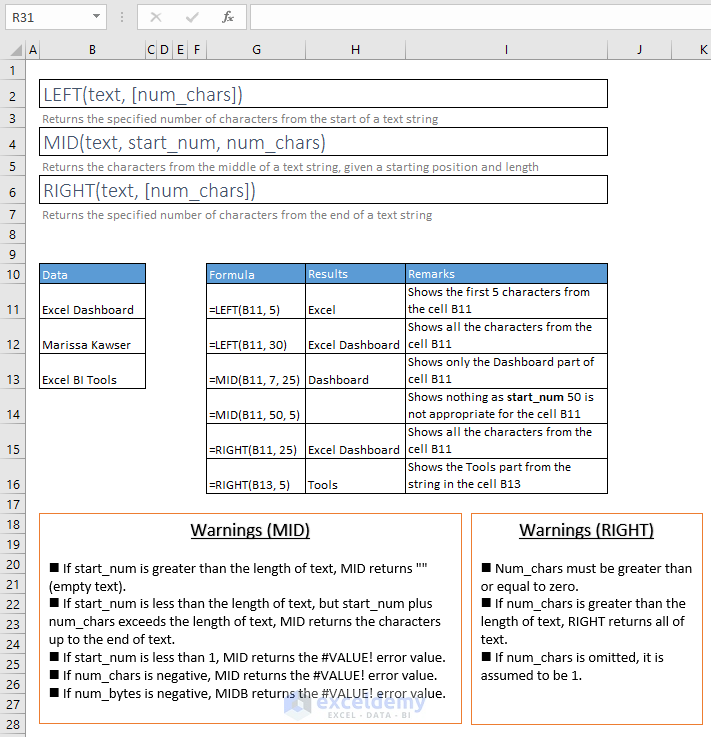Screen dimensions: 711x737
Task: Select row 28 header
Action: click(x=13, y=724)
